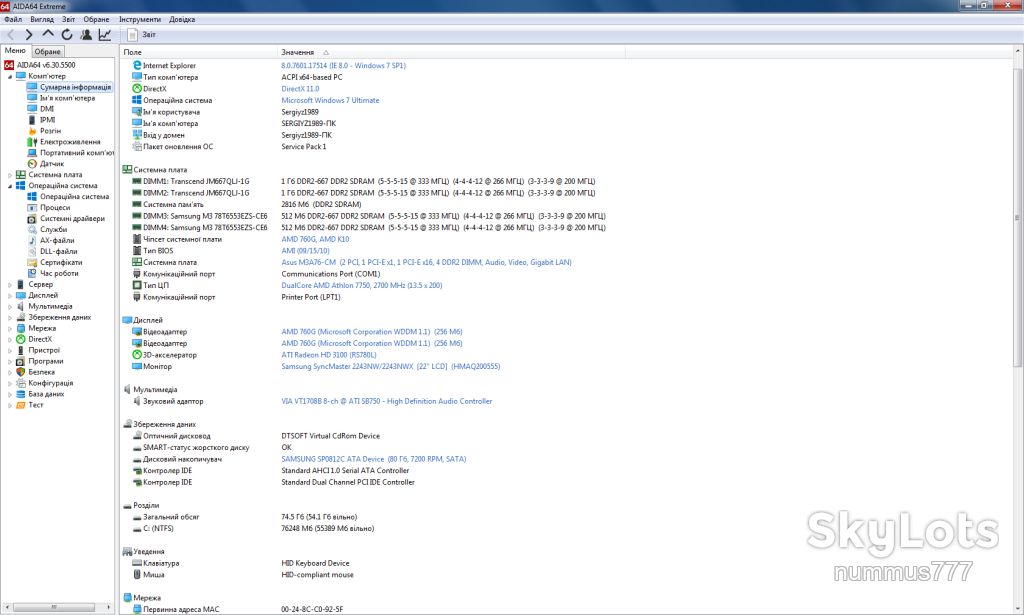Open Сертифікати tree item
Image resolution: width=1024 pixels, height=615 pixels.
[61, 262]
